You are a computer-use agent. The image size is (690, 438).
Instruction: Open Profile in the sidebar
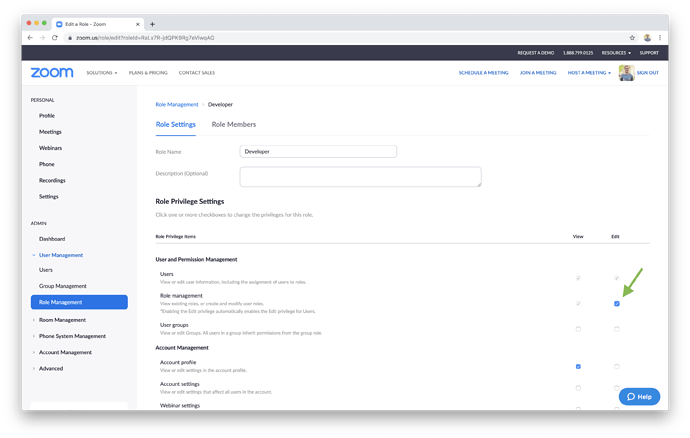tap(47, 116)
